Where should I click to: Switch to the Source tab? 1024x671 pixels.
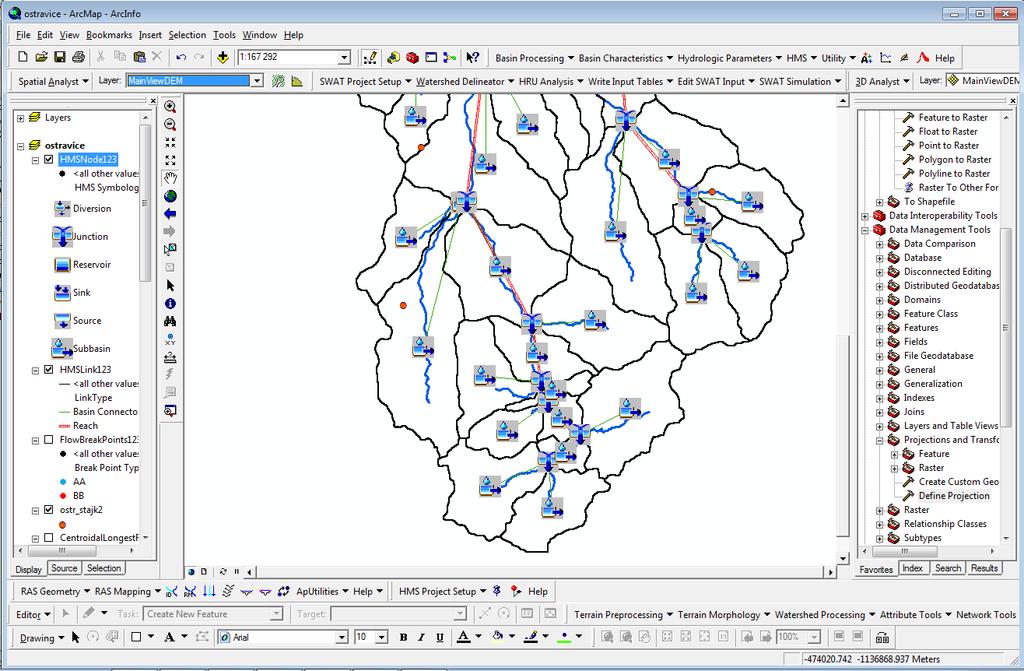64,568
